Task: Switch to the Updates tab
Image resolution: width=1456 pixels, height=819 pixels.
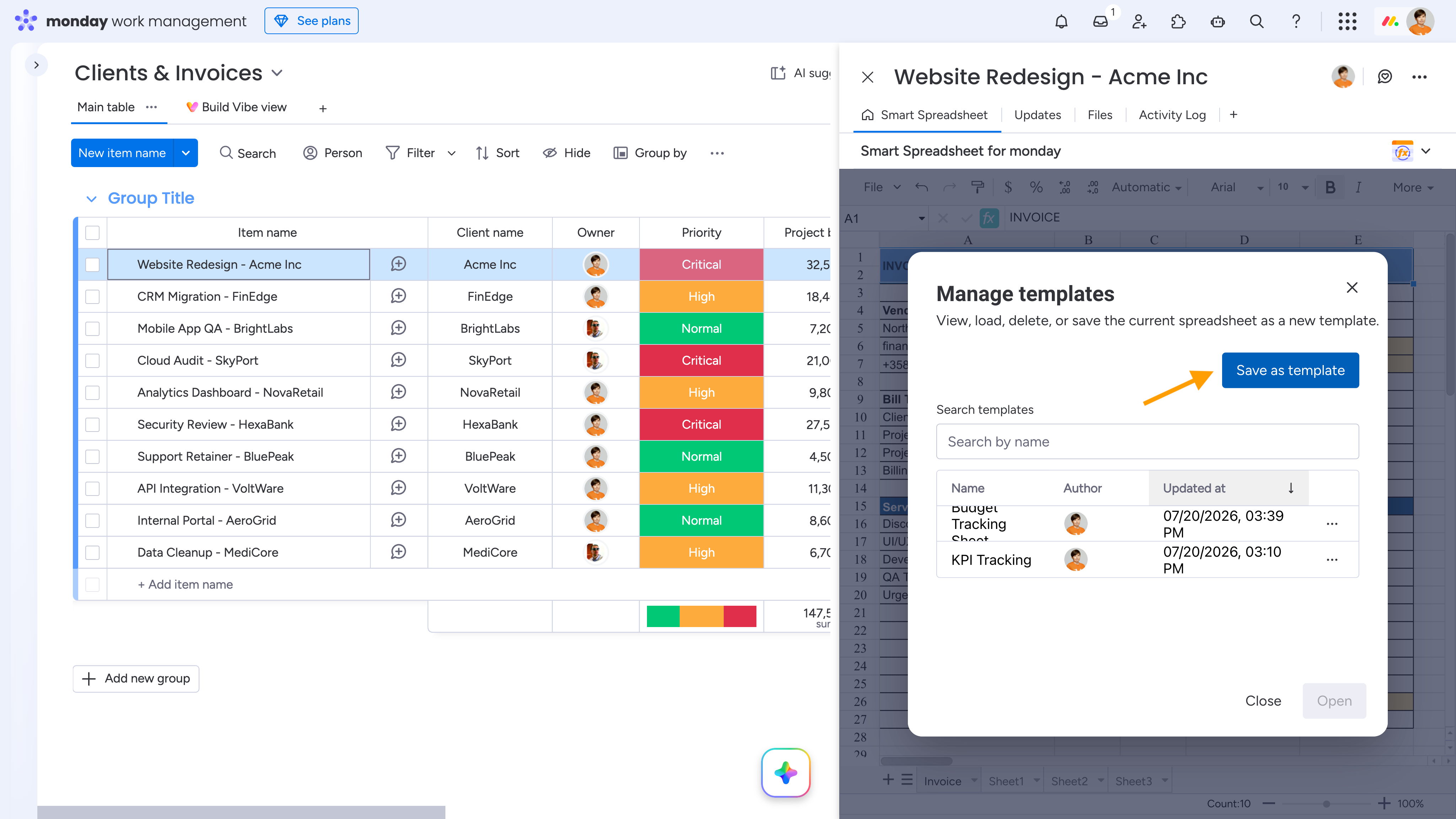Action: click(x=1037, y=115)
